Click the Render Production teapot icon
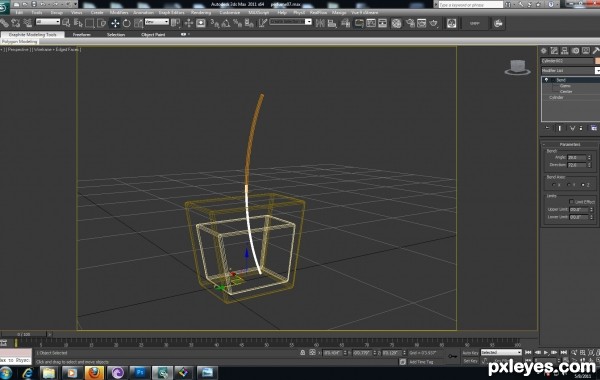Viewport: 600px width, 380px height. coord(434,23)
